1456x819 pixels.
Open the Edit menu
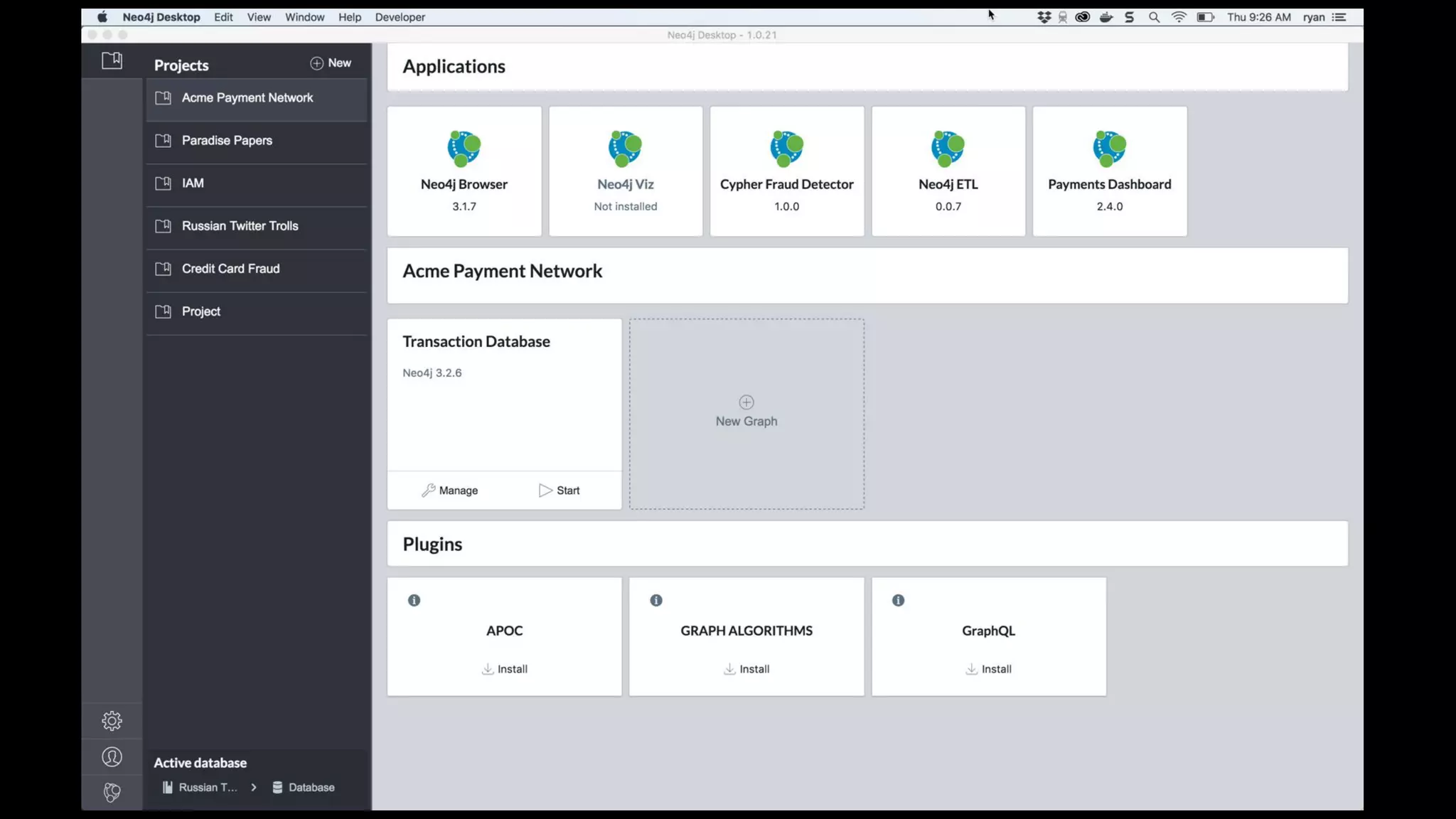point(223,17)
